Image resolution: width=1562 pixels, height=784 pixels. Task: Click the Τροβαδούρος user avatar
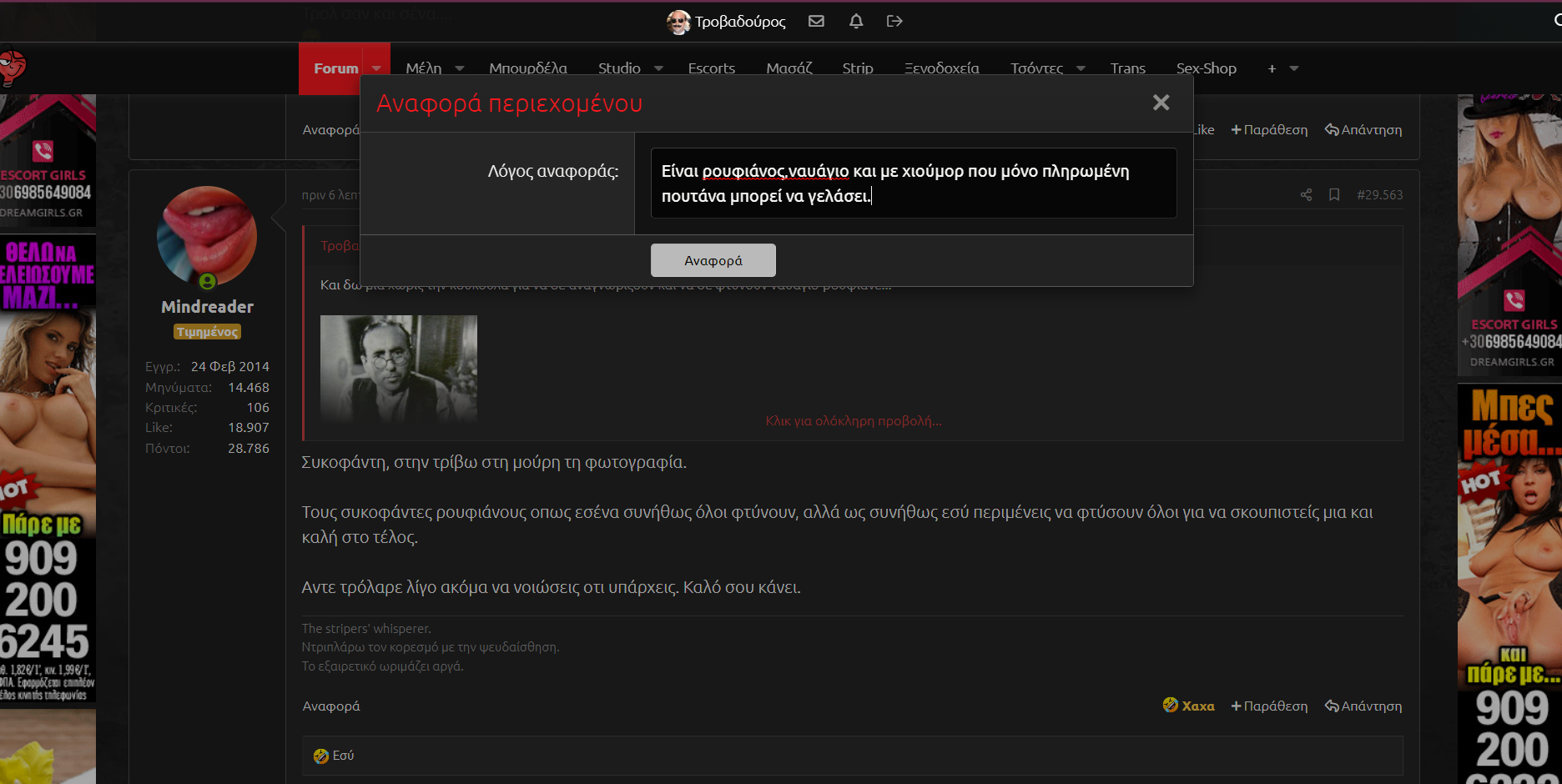678,22
